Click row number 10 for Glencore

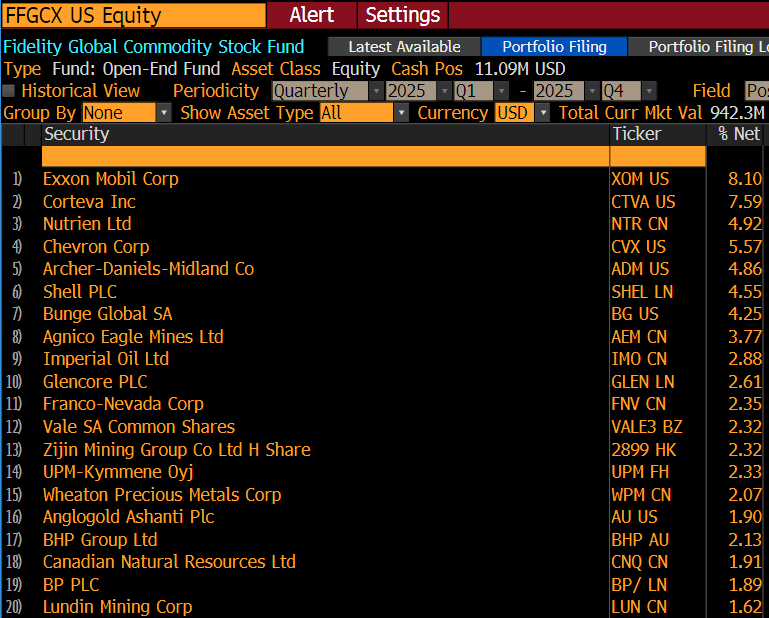[x=14, y=382]
